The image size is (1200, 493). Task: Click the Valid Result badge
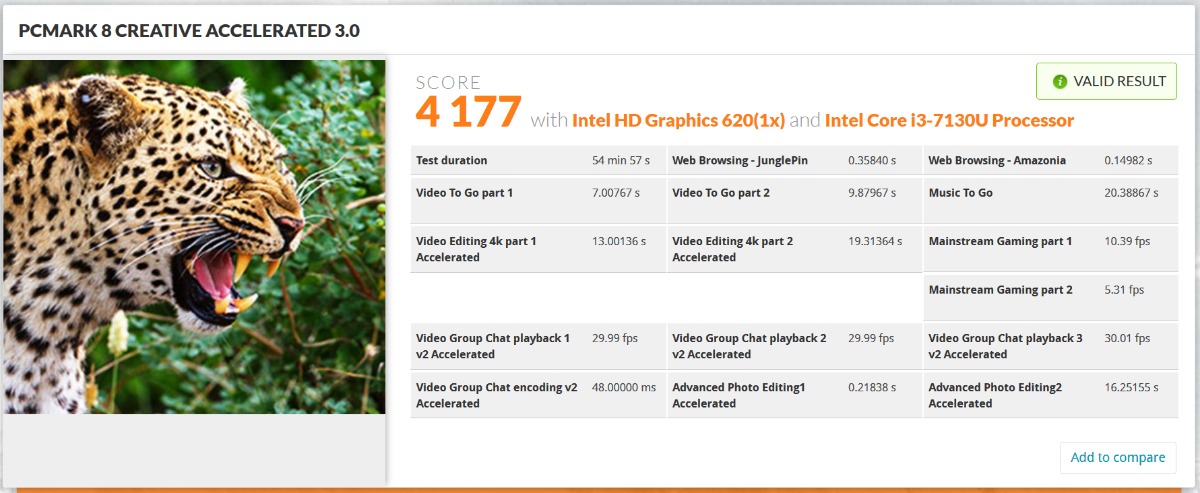[1106, 82]
